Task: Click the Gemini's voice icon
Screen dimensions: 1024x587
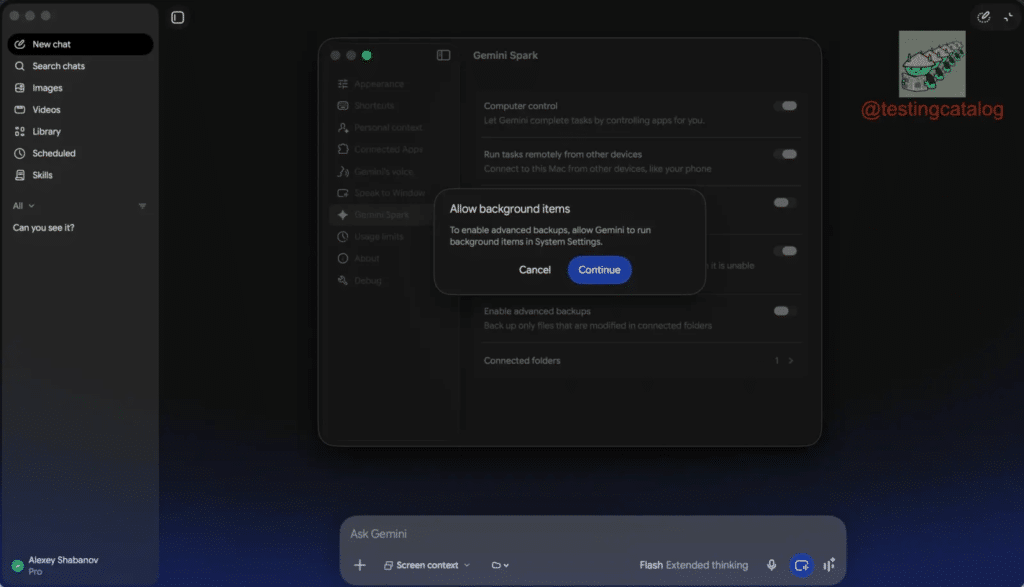Action: tap(343, 172)
